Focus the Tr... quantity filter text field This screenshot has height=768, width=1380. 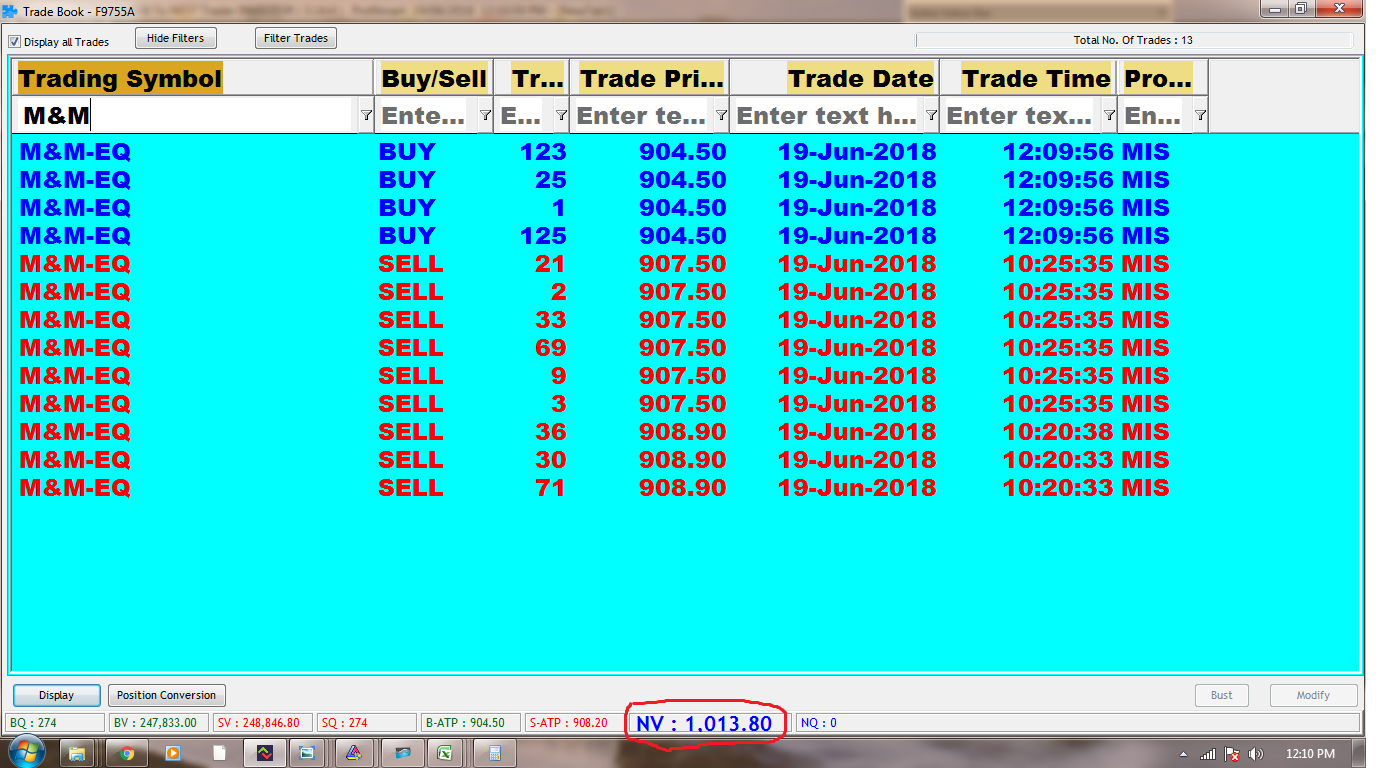coord(523,115)
